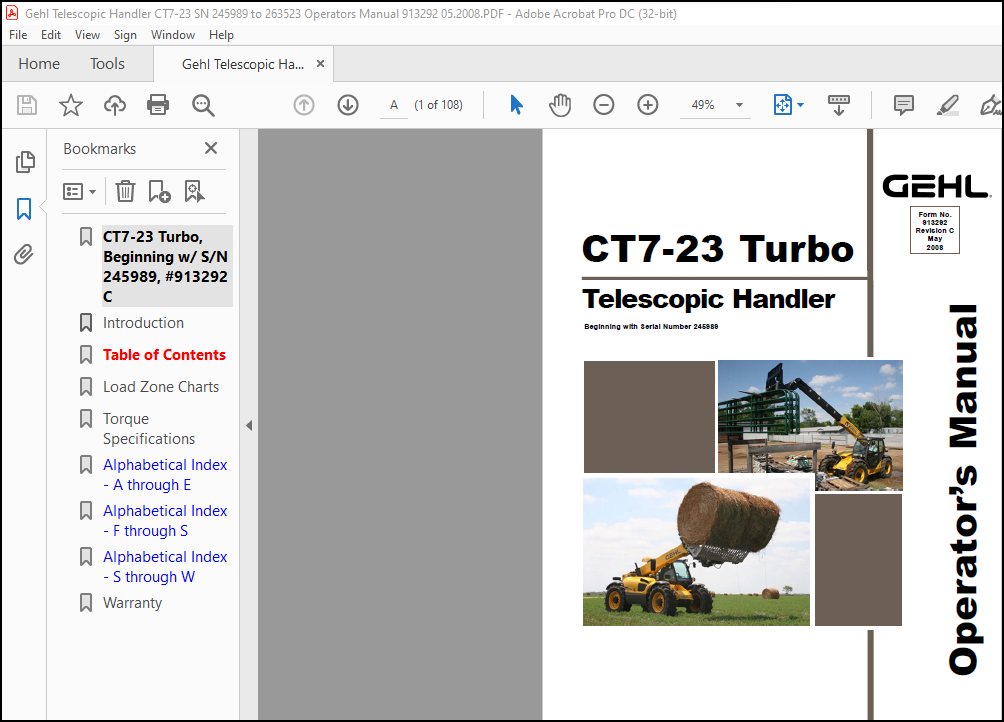The height and width of the screenshot is (722, 1004).
Task: Open the Introduction bookmark
Action: pos(143,323)
